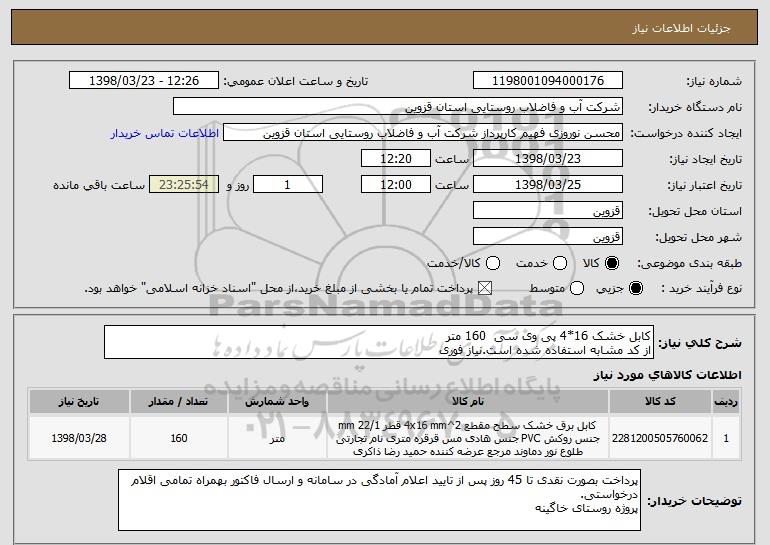Click the unit cell متر

coord(277,438)
